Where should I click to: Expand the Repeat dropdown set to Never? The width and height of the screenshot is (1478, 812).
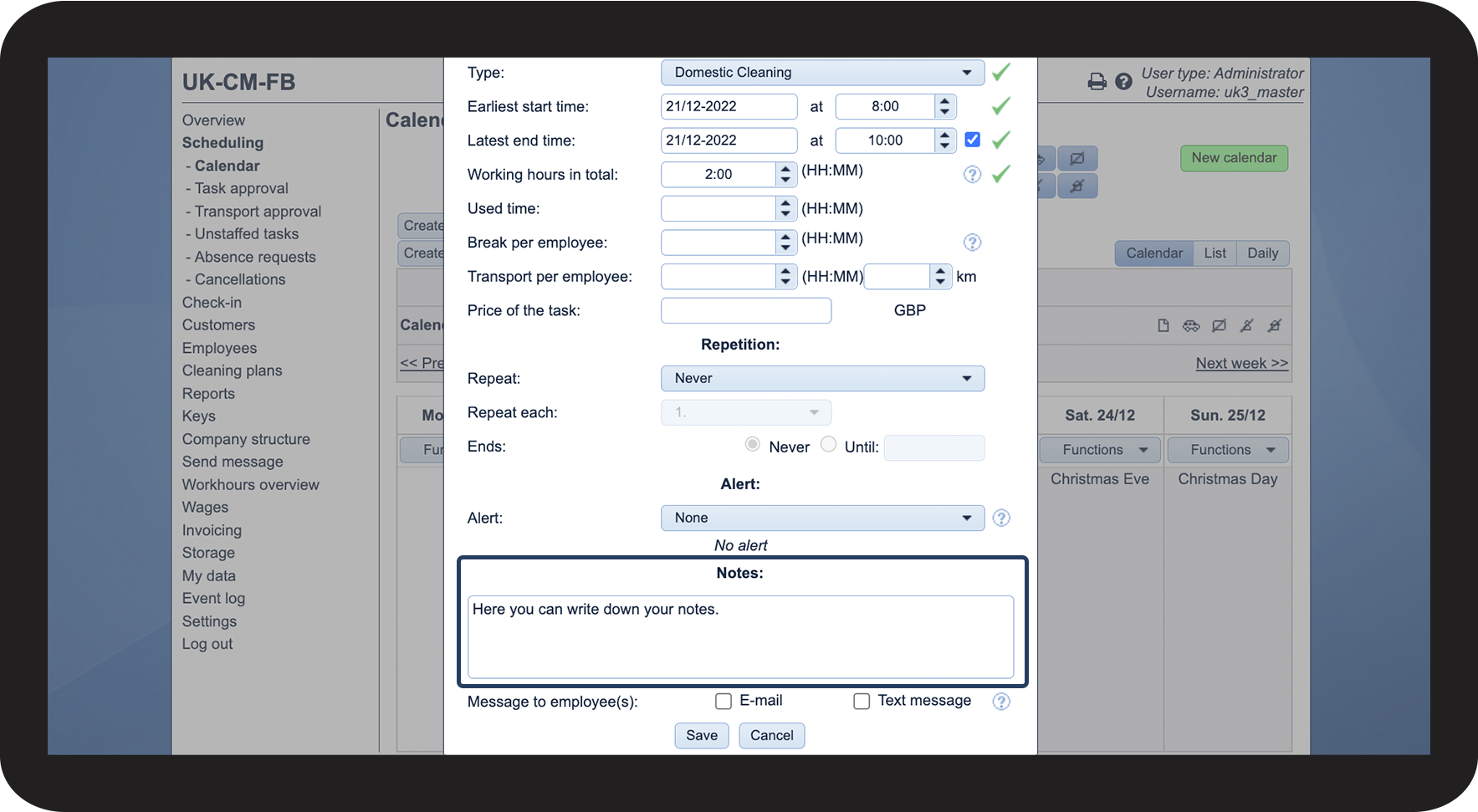click(x=822, y=379)
